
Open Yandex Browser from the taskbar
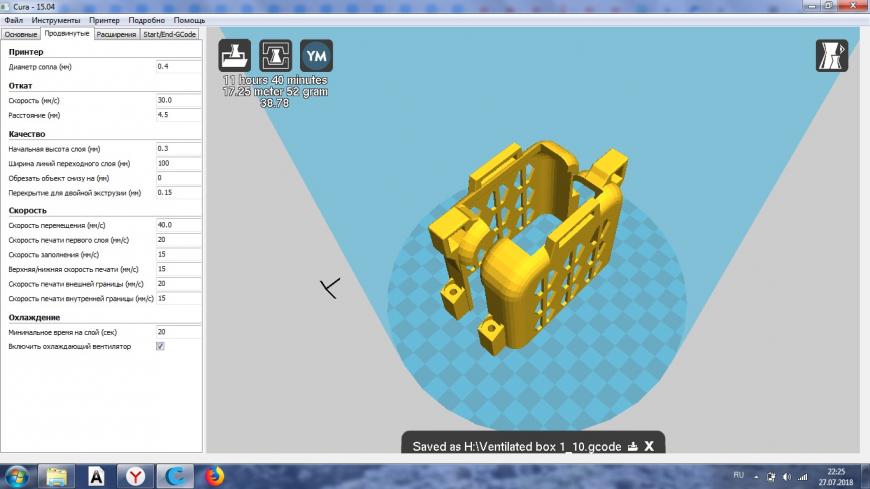click(x=135, y=476)
